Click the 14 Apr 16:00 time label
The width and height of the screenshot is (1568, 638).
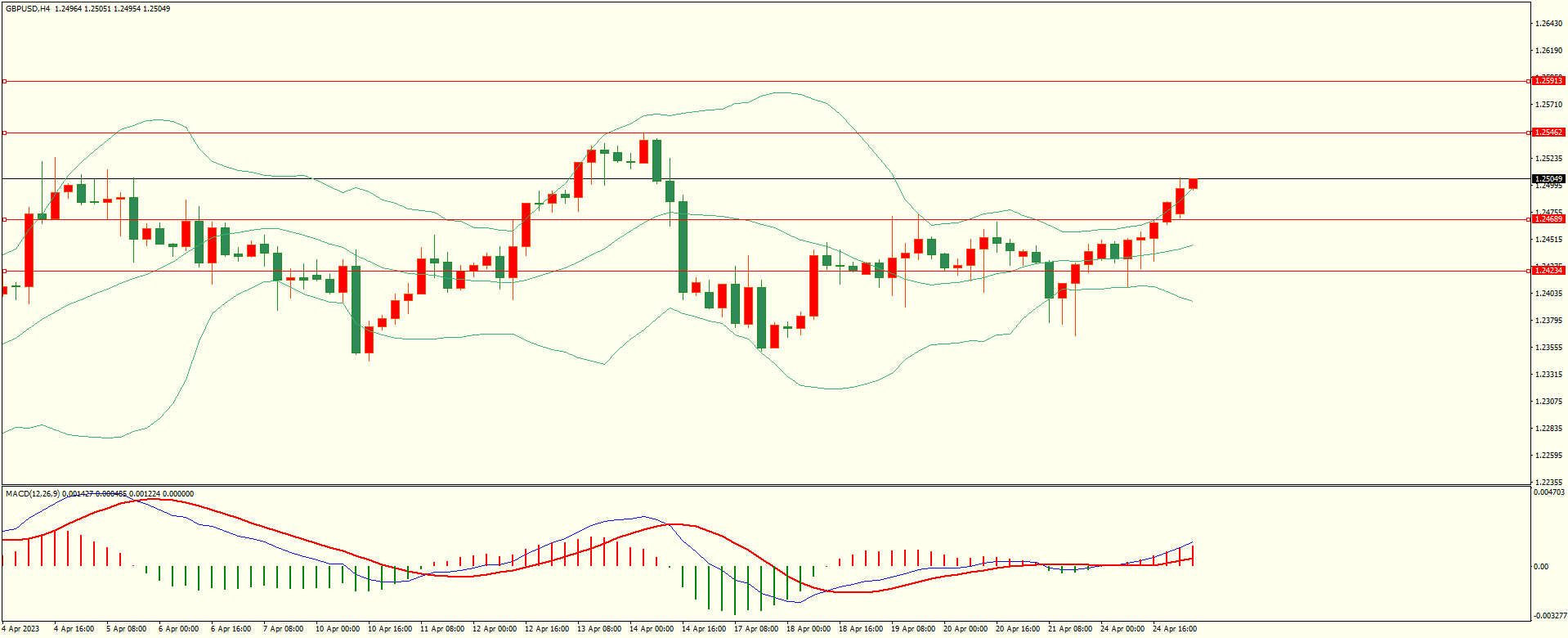(x=703, y=629)
